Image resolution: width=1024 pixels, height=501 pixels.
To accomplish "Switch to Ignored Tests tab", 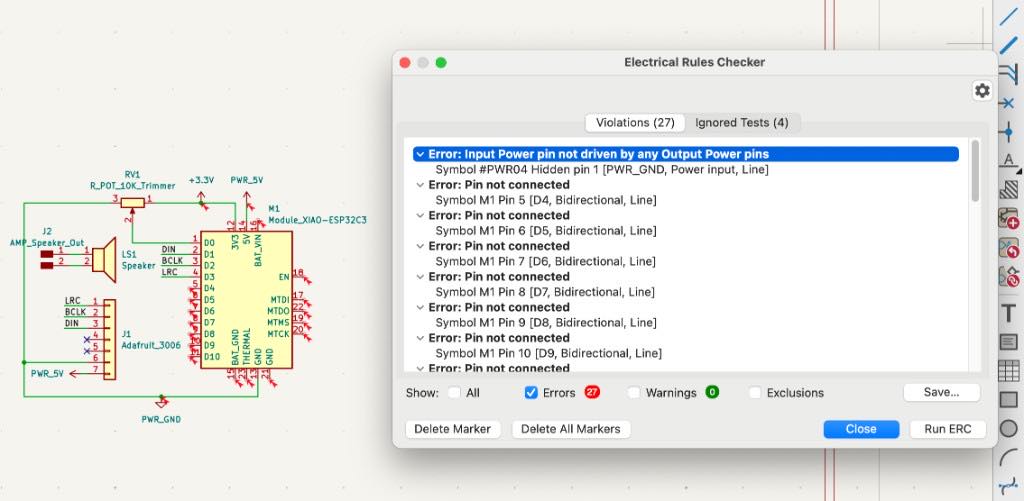I will (x=741, y=123).
